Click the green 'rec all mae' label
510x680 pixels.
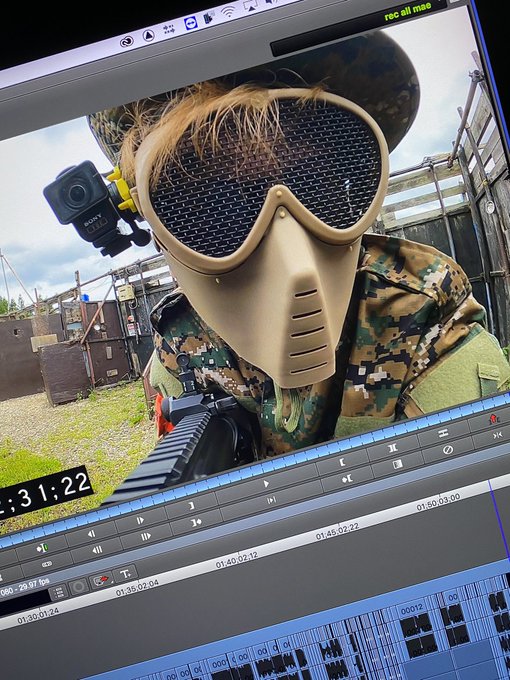(408, 12)
